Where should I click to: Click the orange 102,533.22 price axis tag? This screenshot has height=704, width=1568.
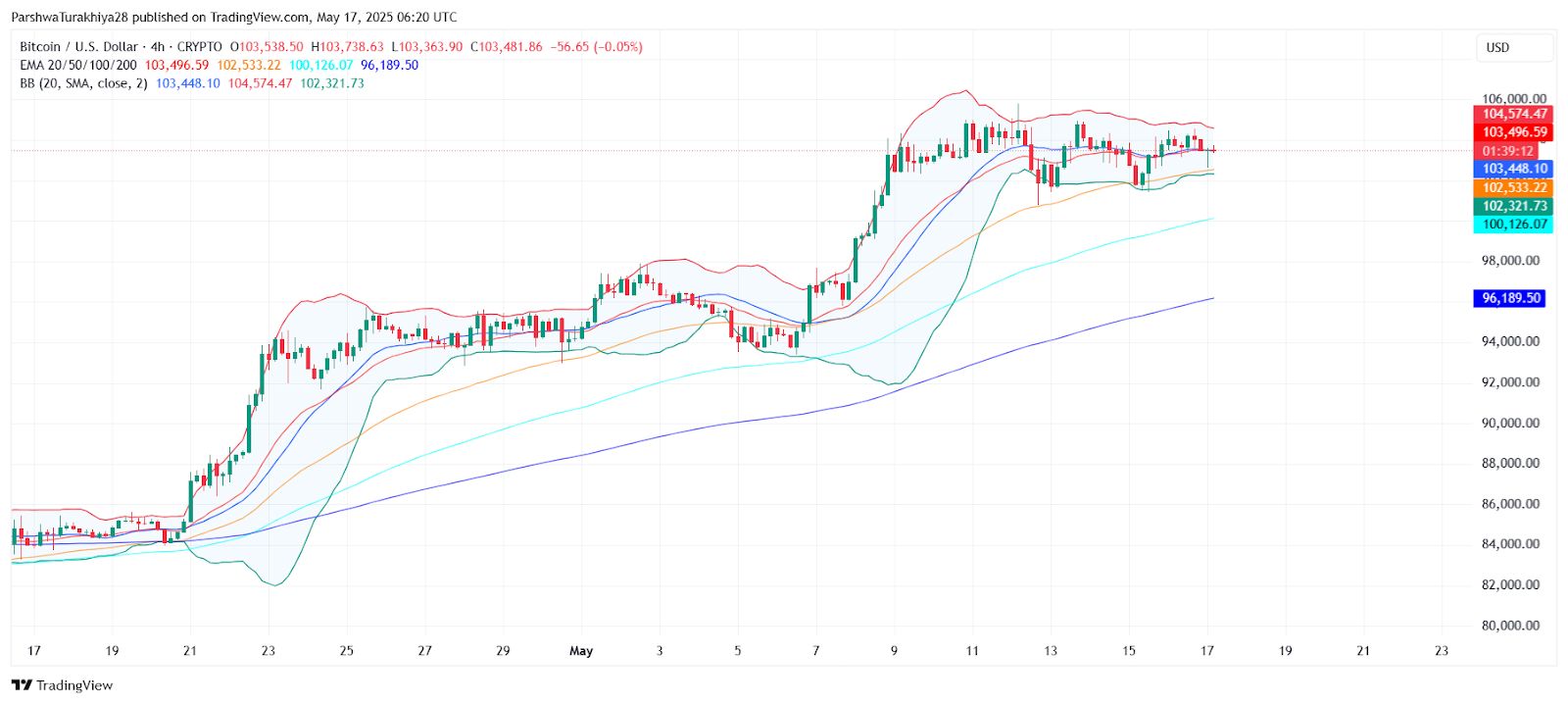[1513, 187]
